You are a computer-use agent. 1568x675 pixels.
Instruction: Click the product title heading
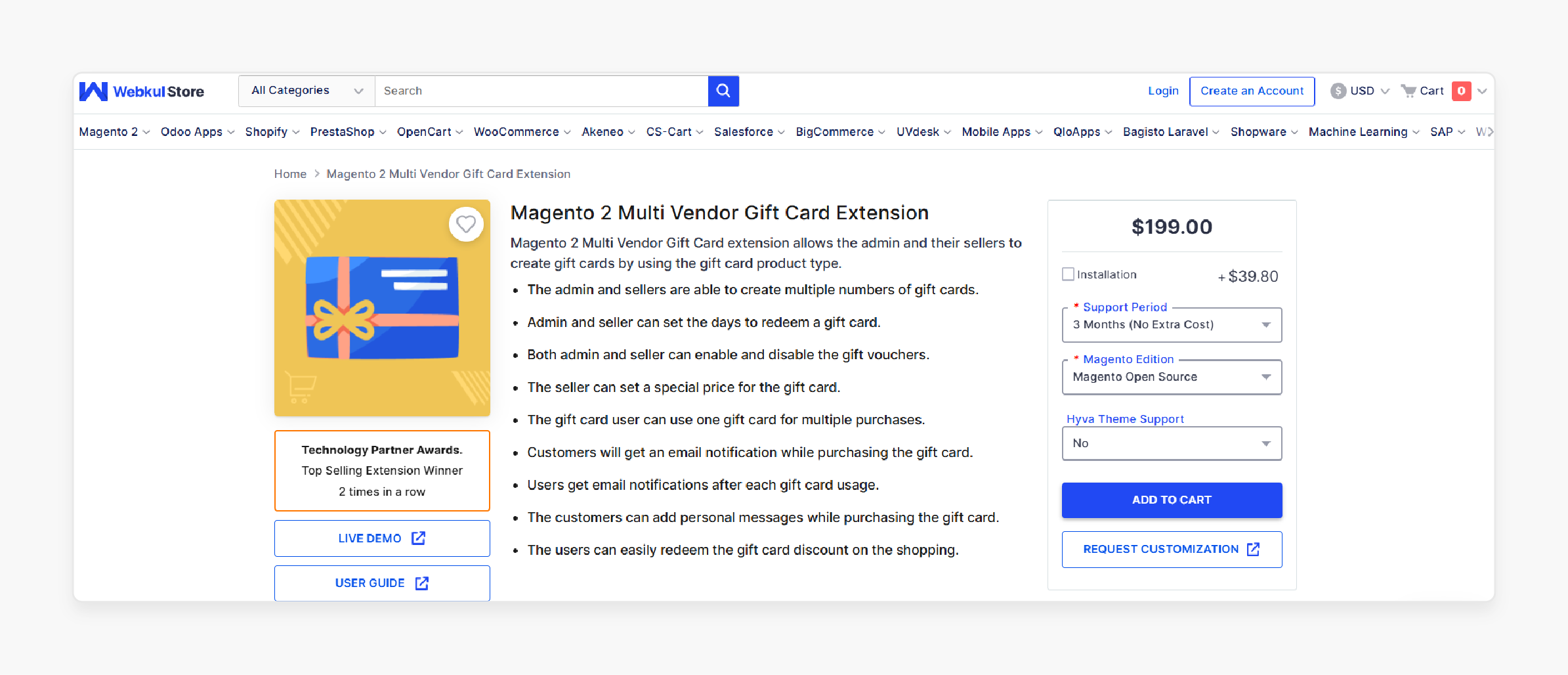(x=719, y=213)
